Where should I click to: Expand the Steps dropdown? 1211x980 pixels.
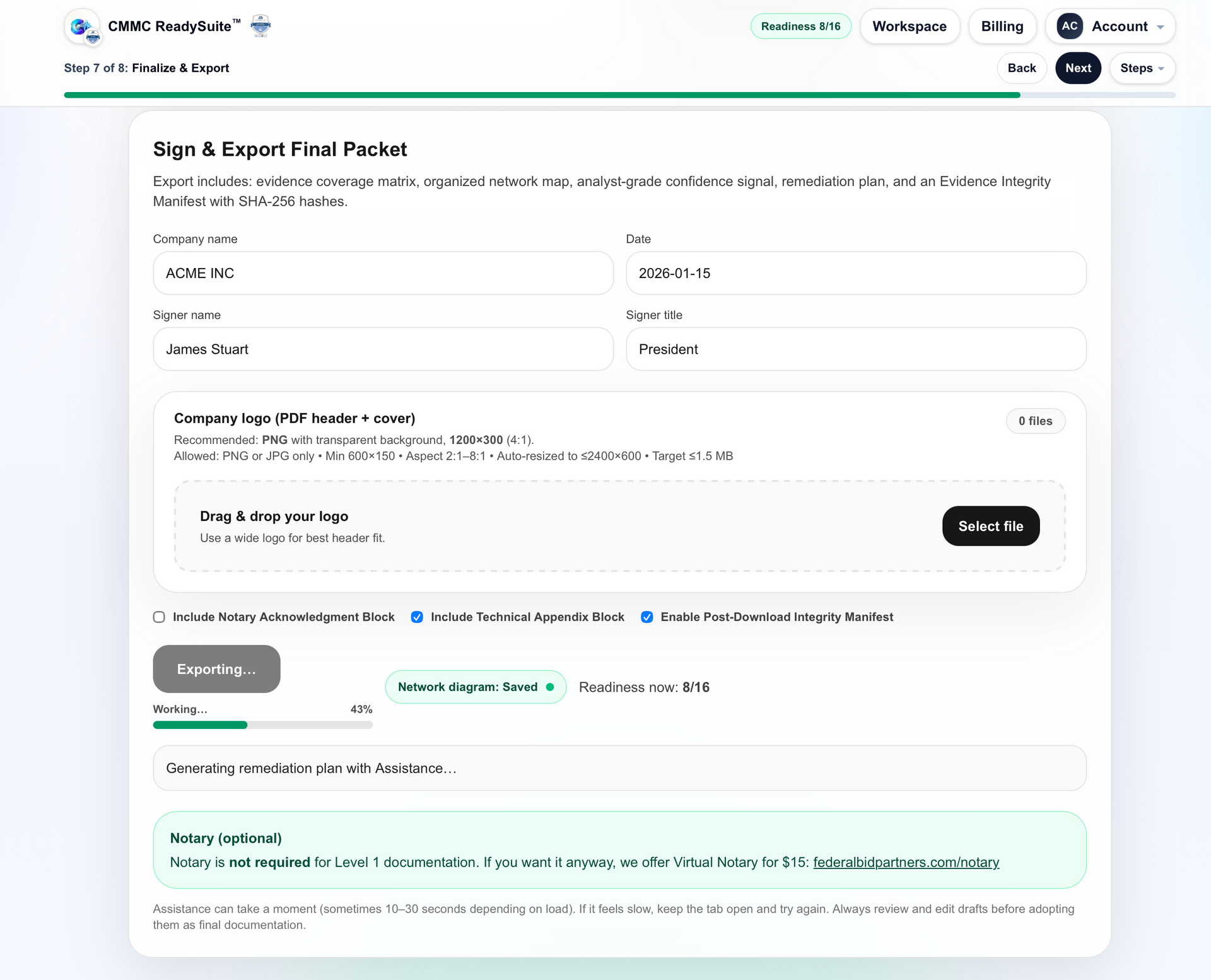1142,68
